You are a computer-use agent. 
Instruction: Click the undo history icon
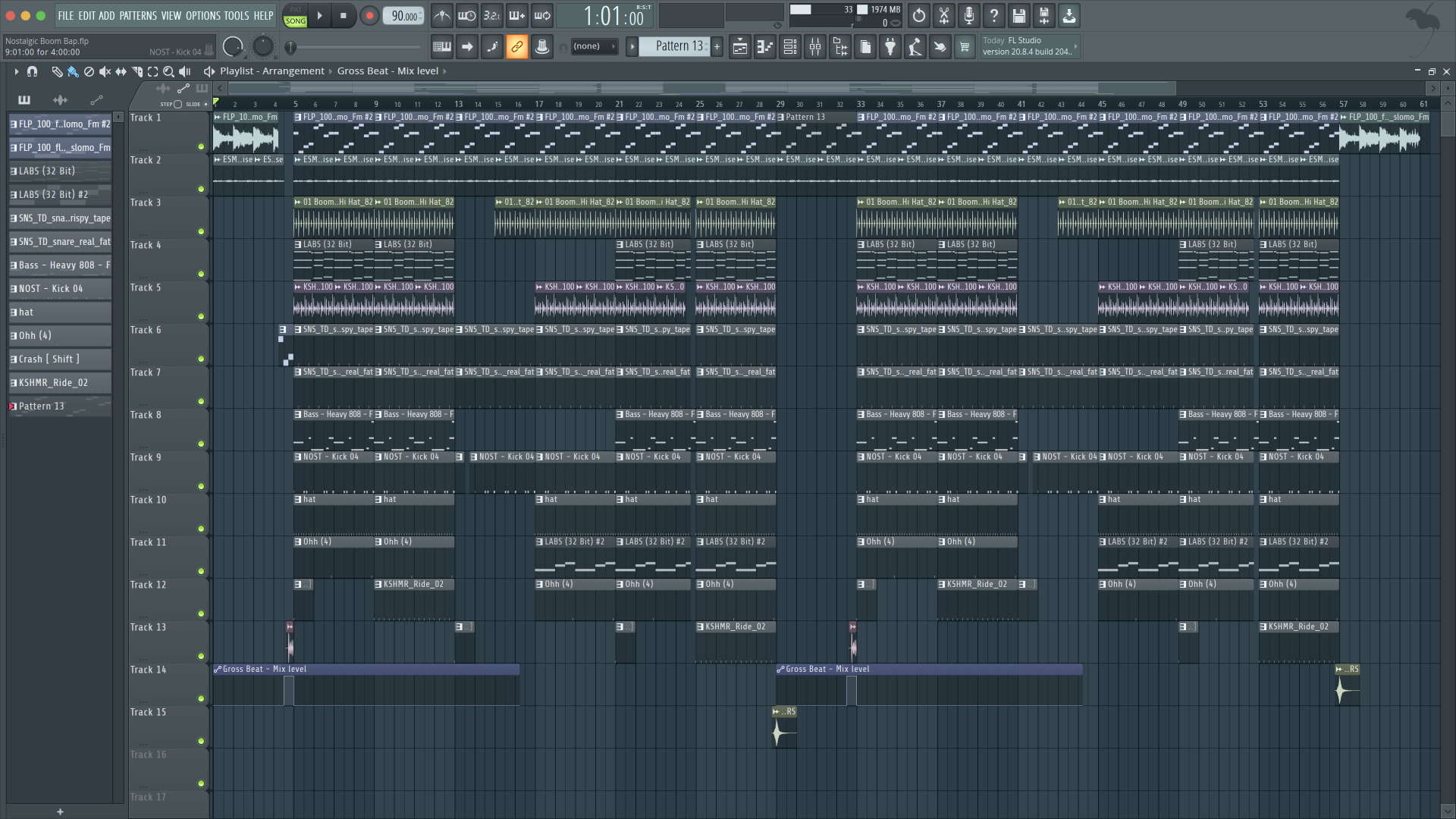tap(919, 16)
